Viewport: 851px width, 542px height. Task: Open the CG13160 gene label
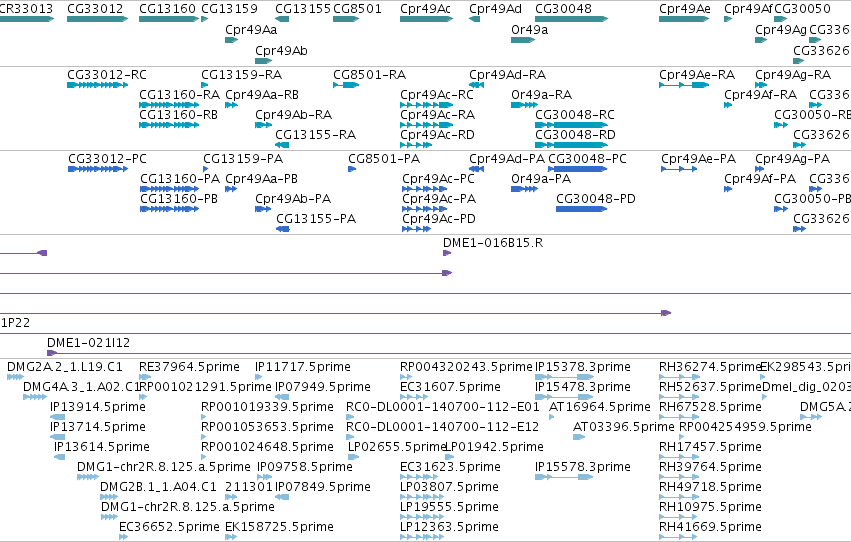167,9
